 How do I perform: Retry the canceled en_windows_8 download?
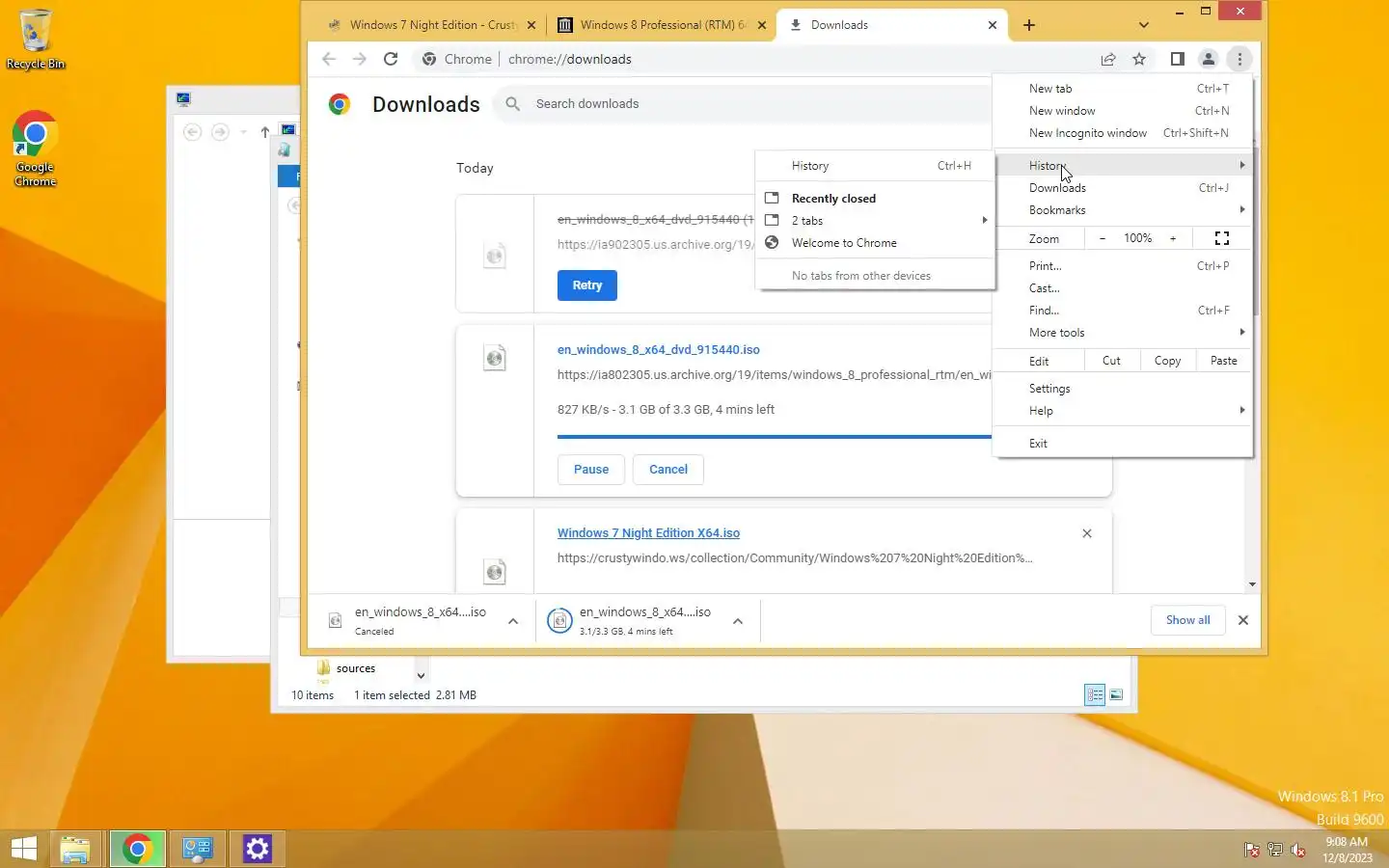coord(586,285)
